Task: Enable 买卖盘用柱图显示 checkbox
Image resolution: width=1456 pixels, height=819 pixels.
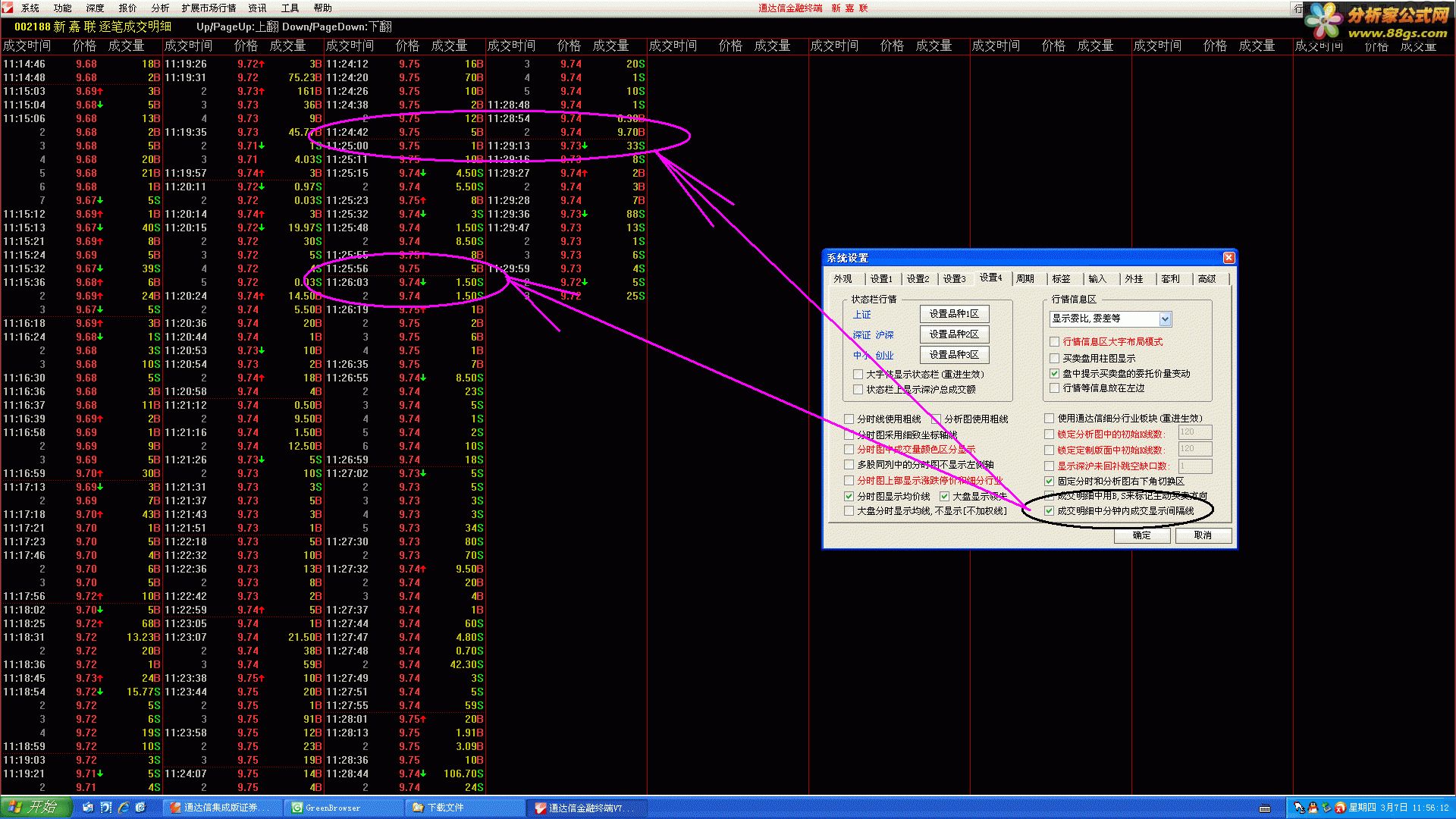Action: [x=1054, y=358]
